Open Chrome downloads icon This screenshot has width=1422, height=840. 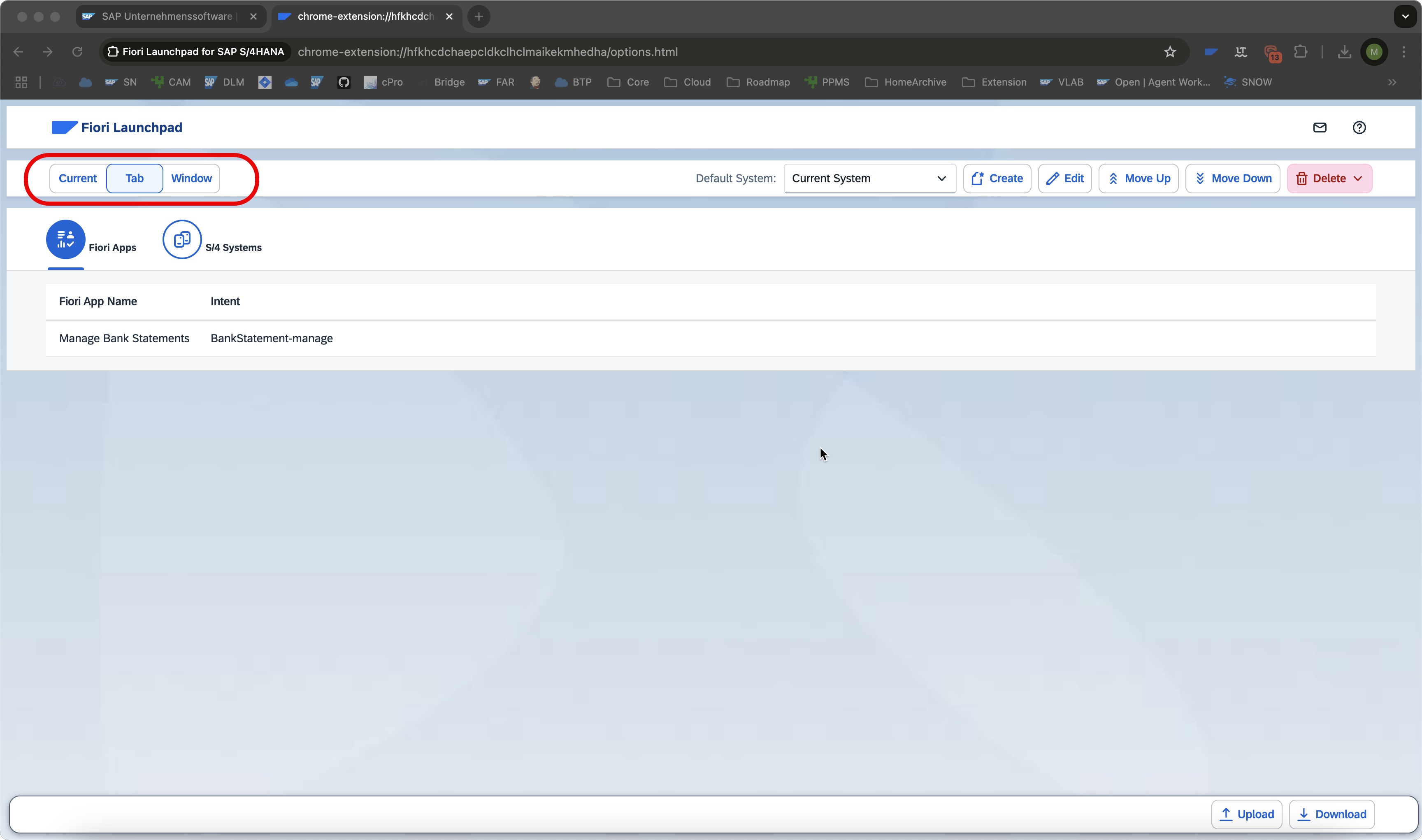[1345, 52]
